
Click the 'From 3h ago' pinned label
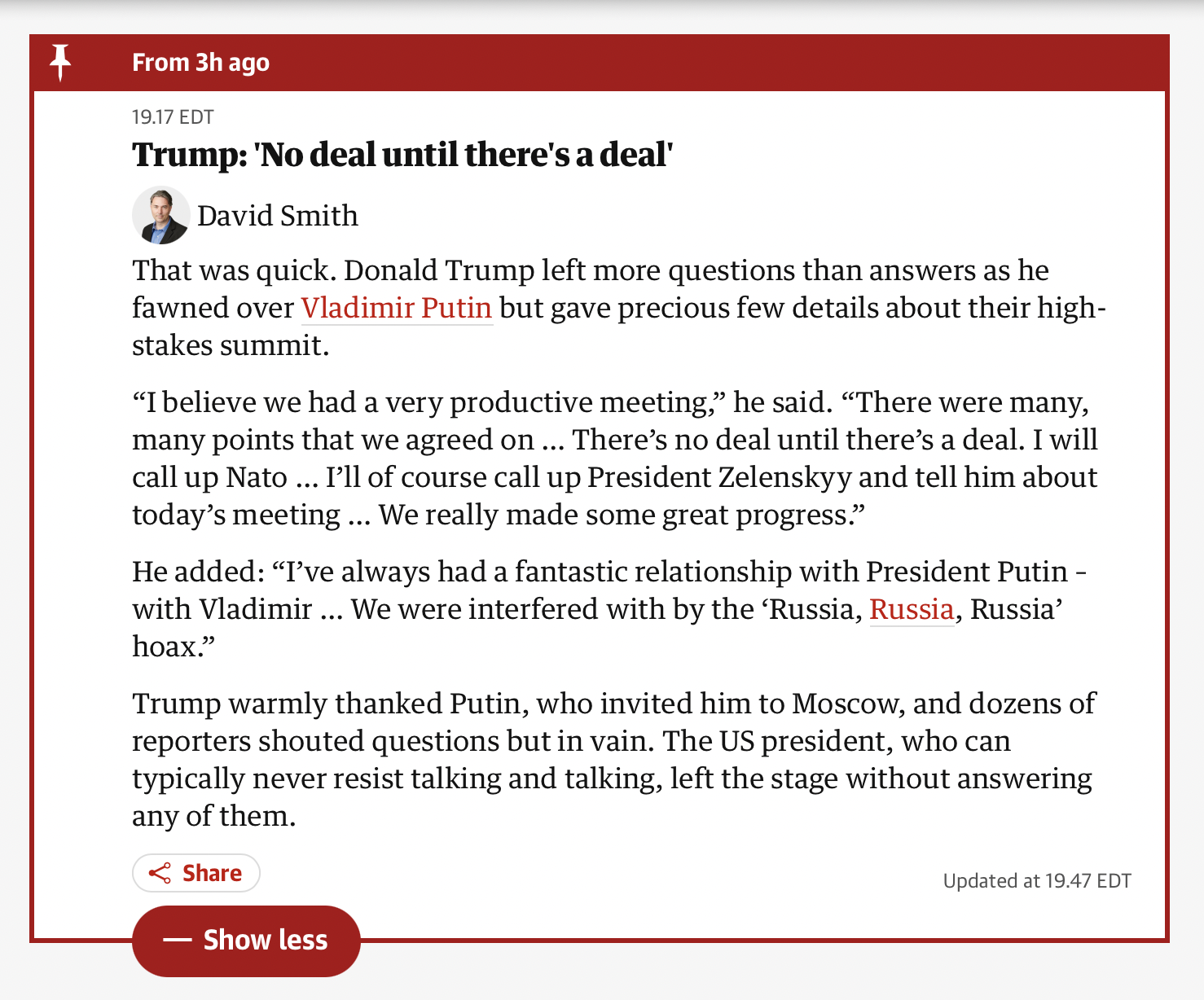click(x=200, y=63)
